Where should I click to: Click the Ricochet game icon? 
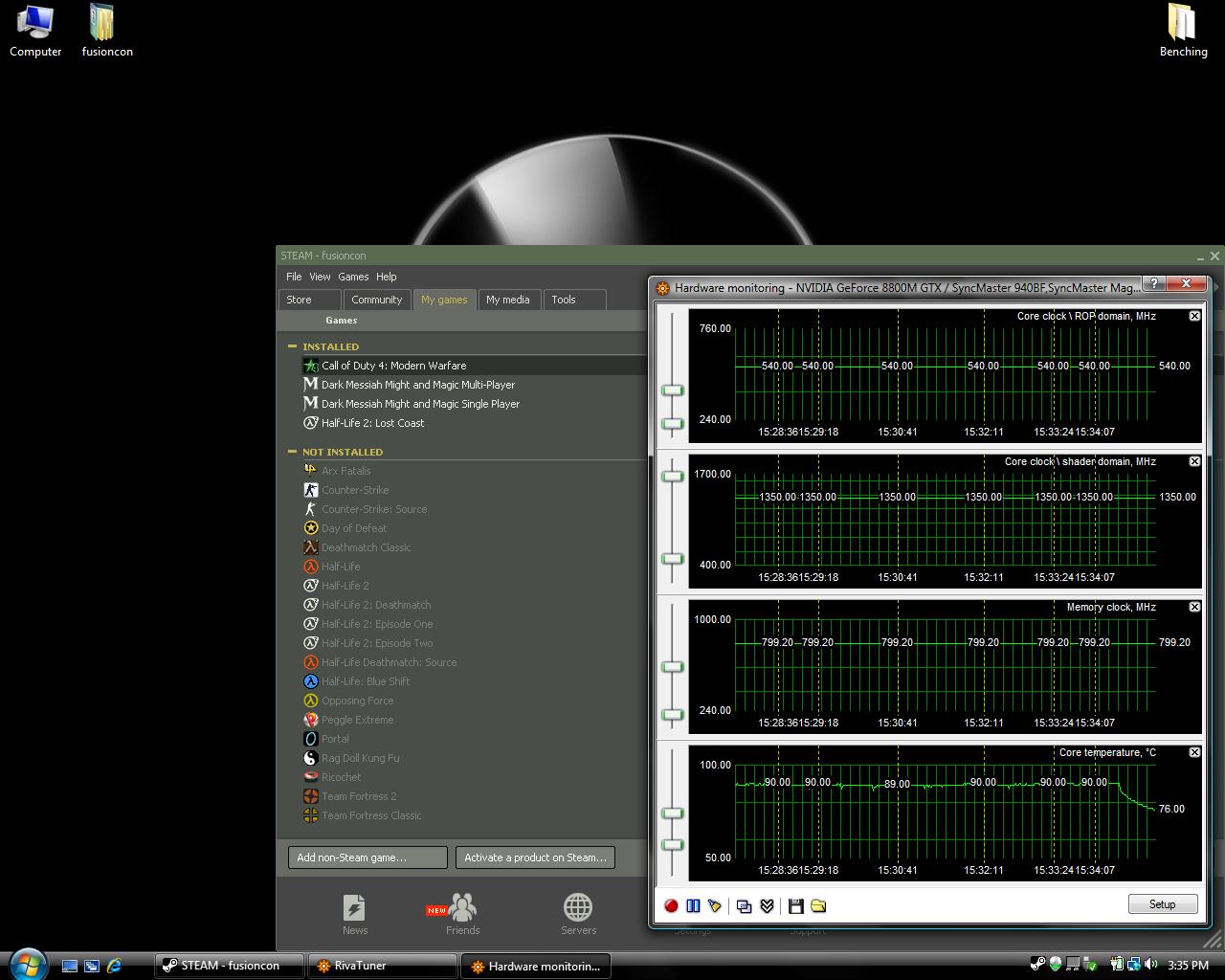click(x=310, y=777)
